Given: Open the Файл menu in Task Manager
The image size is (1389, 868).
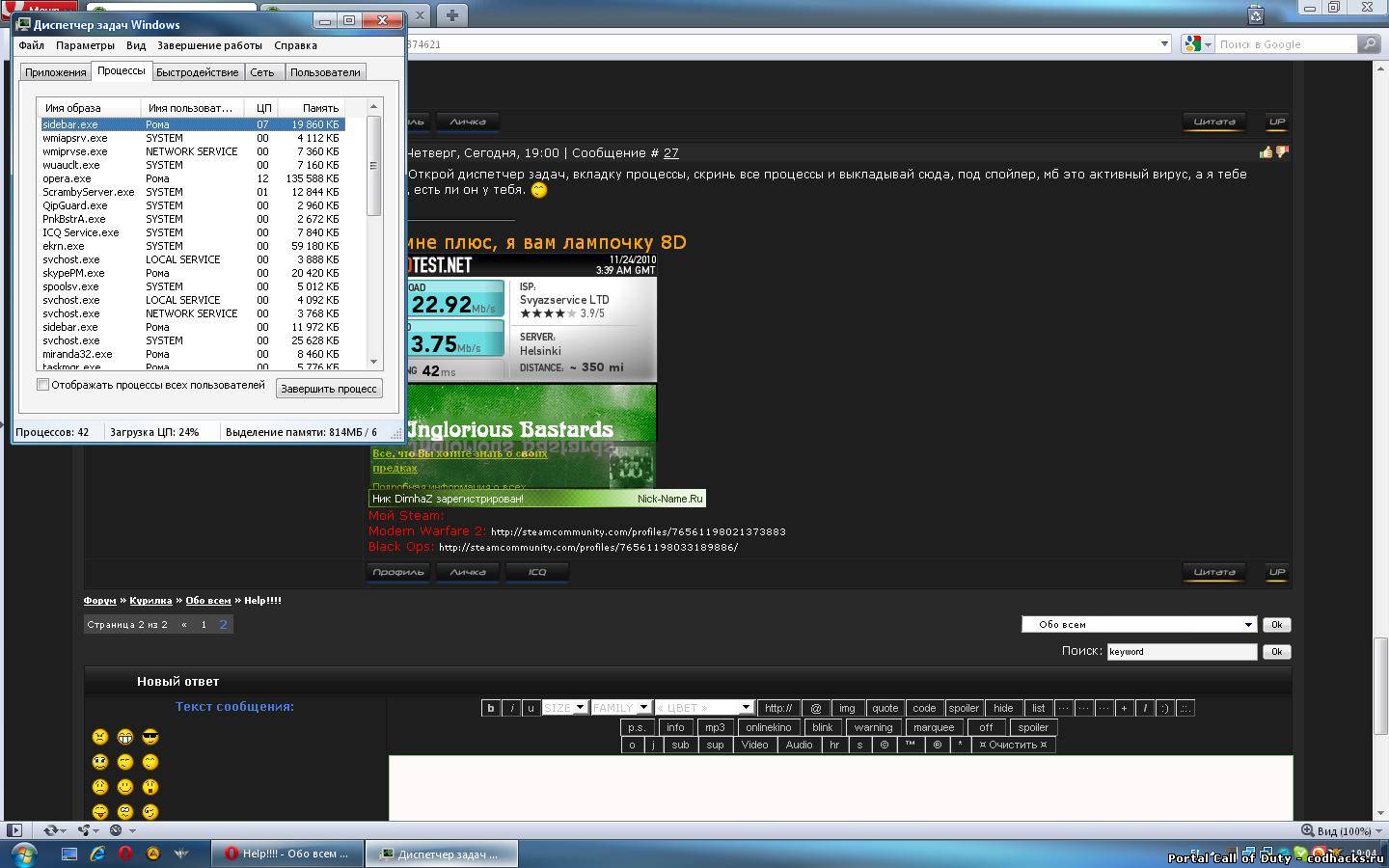Looking at the screenshot, I should (x=31, y=45).
